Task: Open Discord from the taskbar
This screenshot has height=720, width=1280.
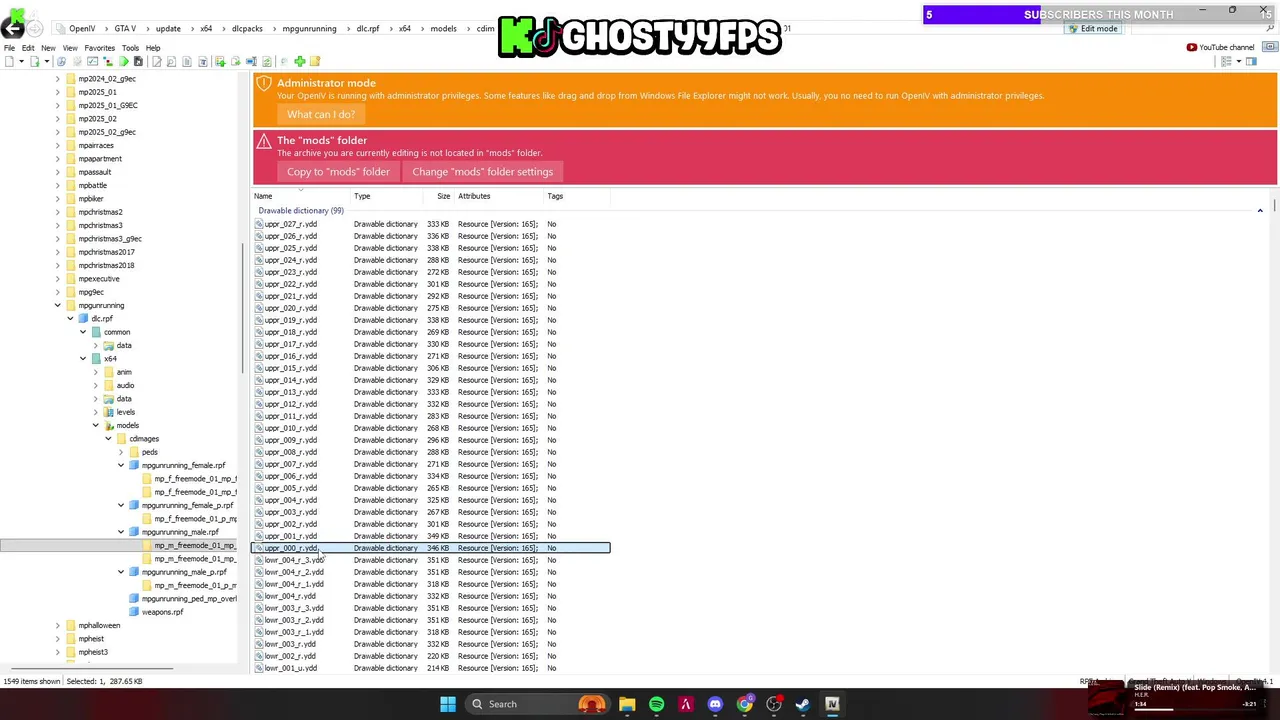Action: 715,704
